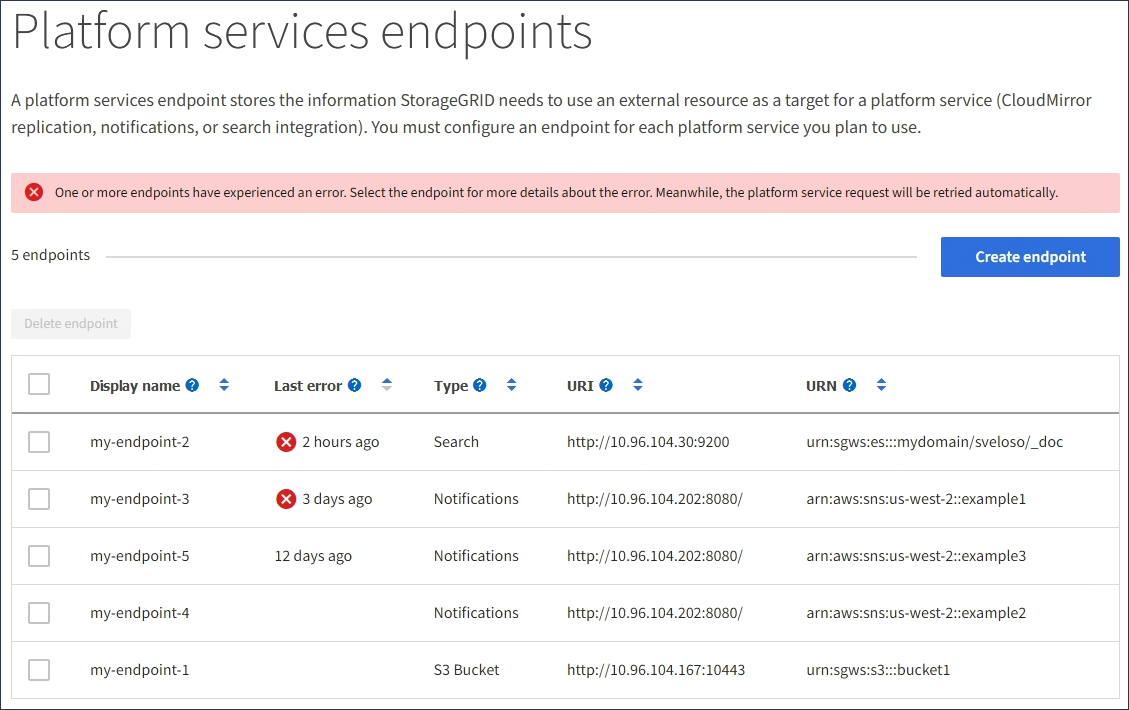This screenshot has width=1129, height=710.
Task: Open the my-endpoint-4 endpoint details
Action: [x=139, y=613]
